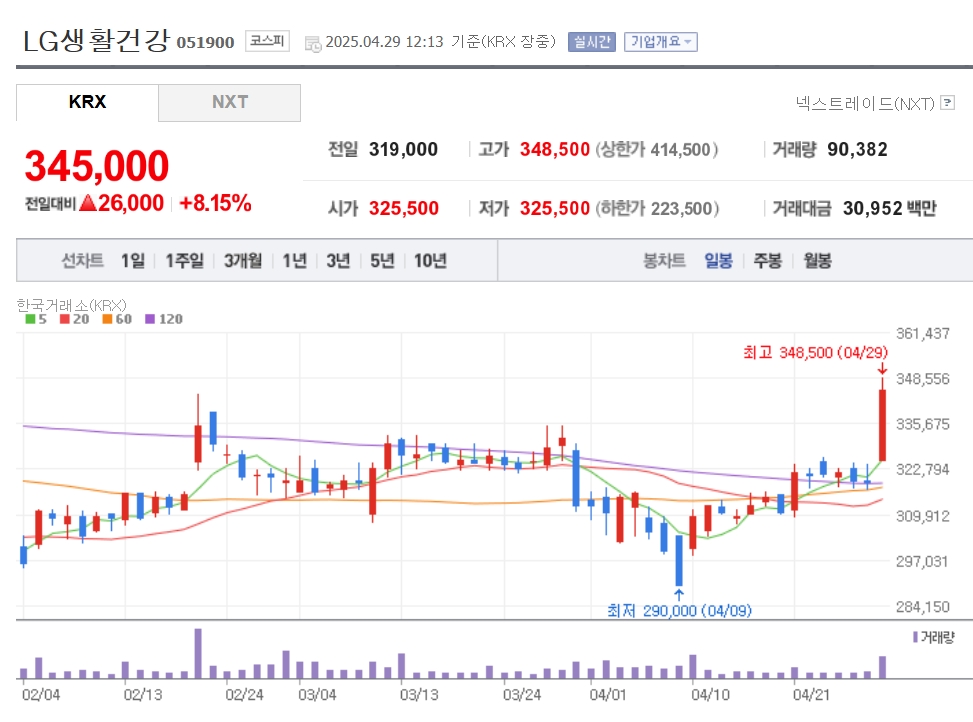Image resolution: width=973 pixels, height=722 pixels.
Task: Expand the 기업개요 dropdown
Action: click(661, 42)
